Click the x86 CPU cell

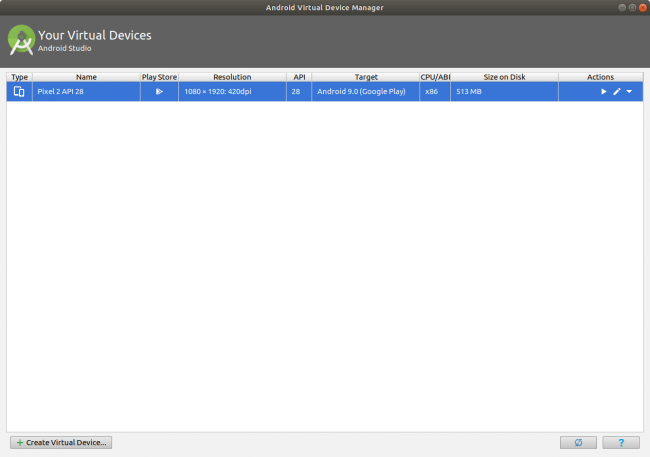pos(435,91)
